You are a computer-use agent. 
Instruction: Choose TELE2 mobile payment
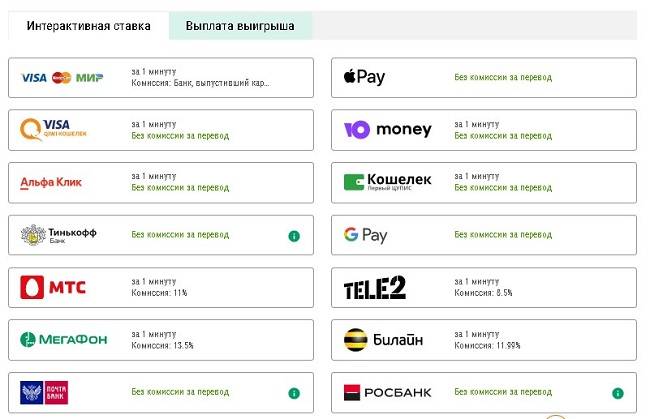click(x=484, y=288)
